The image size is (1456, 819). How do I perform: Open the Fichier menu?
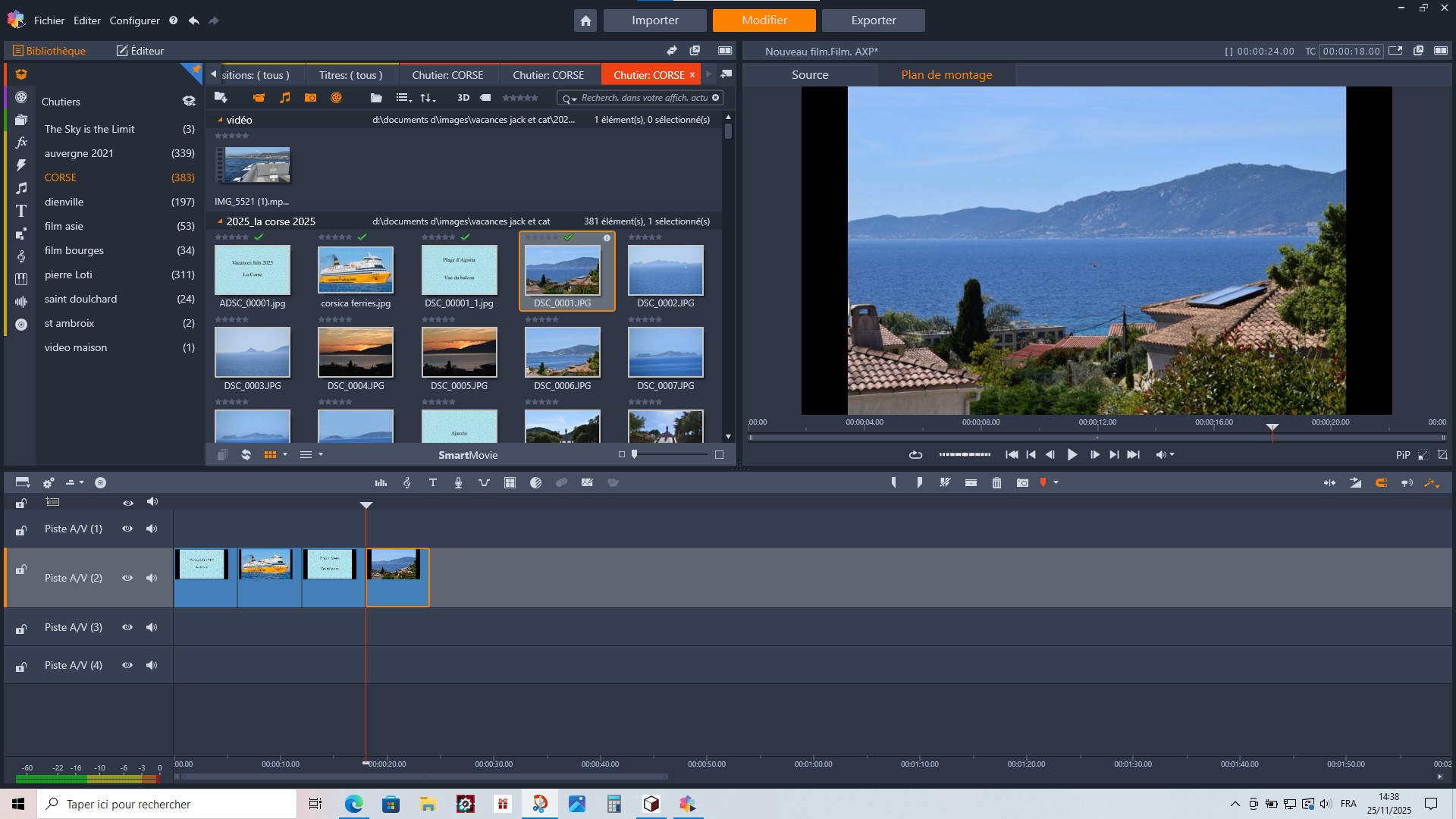(49, 20)
